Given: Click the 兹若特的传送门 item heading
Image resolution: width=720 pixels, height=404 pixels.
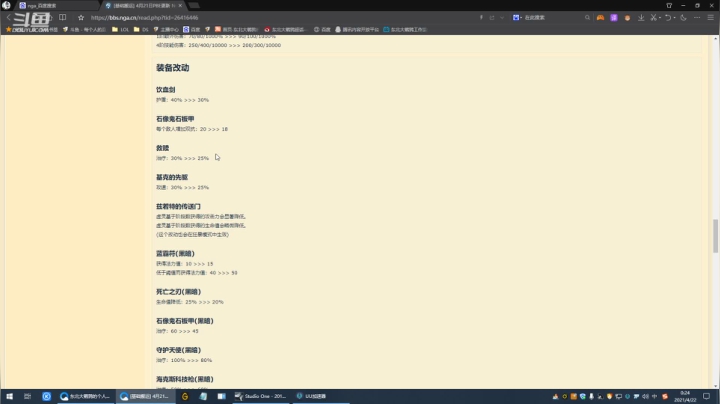Looking at the screenshot, I should 178,207.
